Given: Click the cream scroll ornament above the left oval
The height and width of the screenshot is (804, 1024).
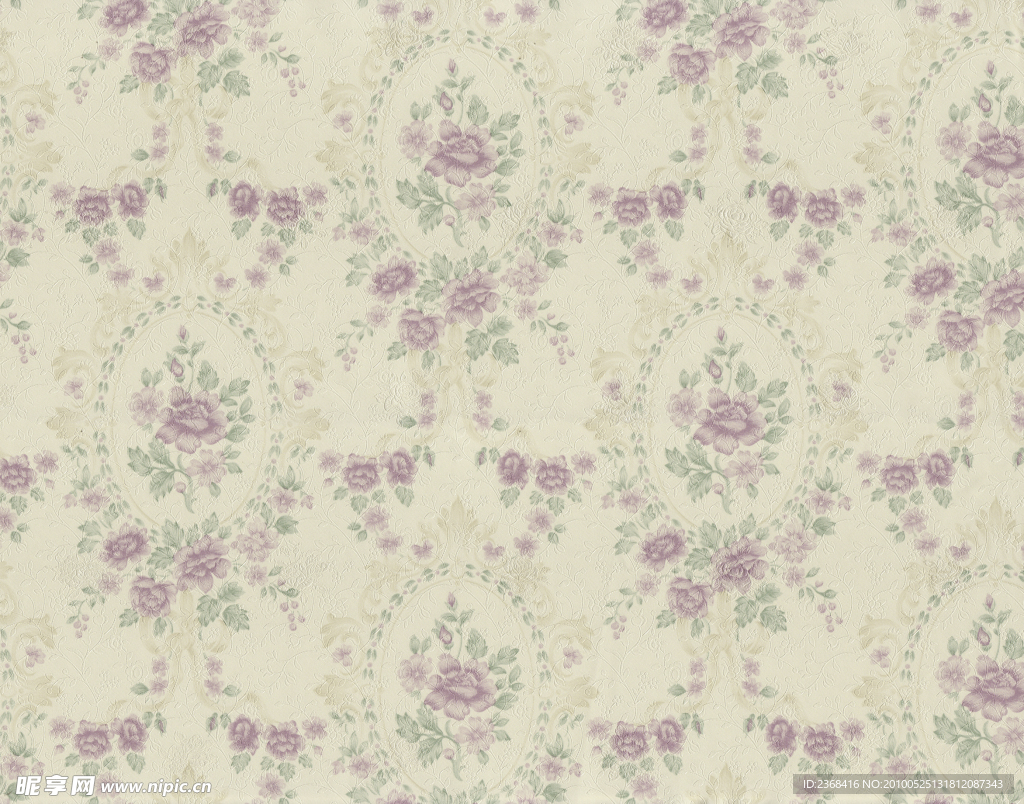Looking at the screenshot, I should [190, 258].
